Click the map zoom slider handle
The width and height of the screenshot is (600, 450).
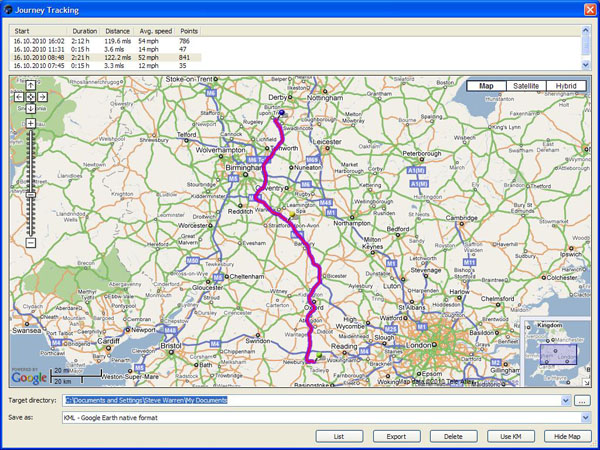coord(31,195)
